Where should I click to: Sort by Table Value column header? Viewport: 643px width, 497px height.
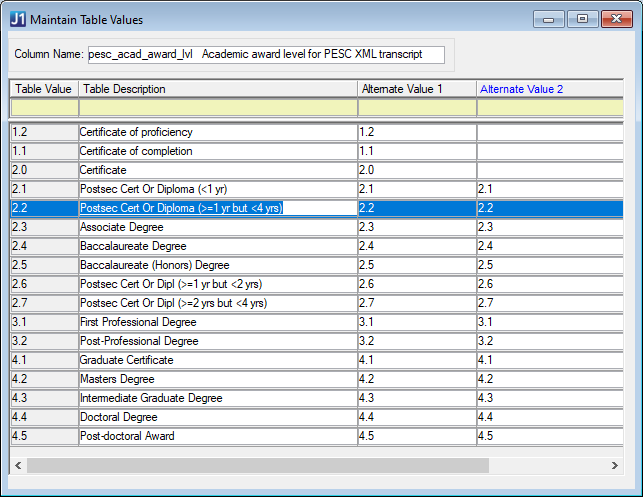tap(43, 89)
